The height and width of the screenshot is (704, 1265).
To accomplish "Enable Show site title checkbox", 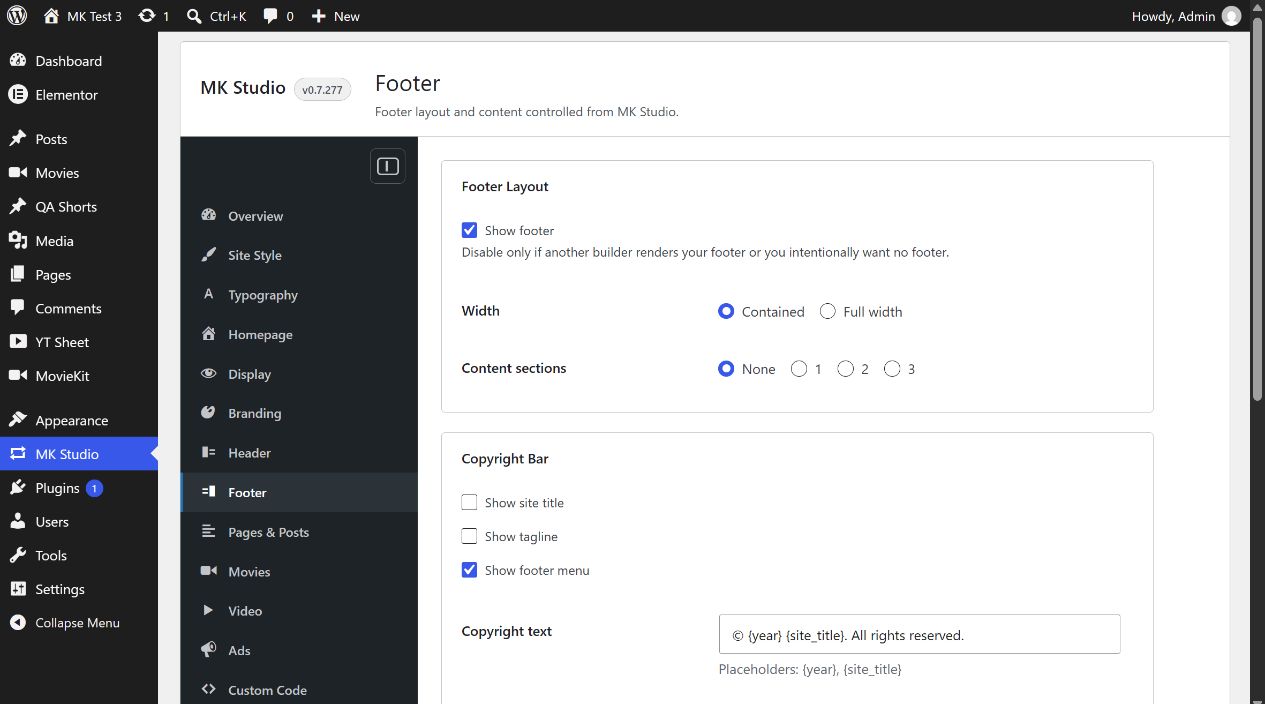I will tap(469, 502).
